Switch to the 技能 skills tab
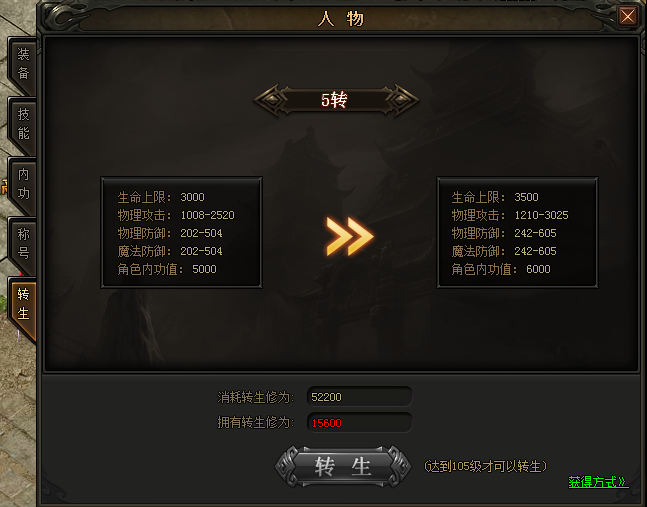 pos(23,124)
